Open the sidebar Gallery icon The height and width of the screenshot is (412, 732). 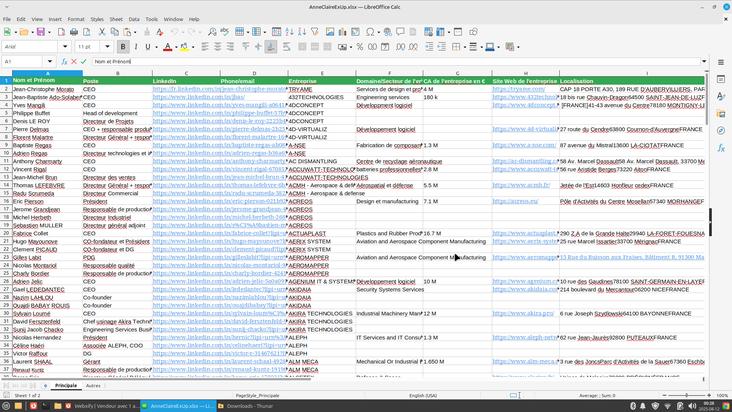721,113
